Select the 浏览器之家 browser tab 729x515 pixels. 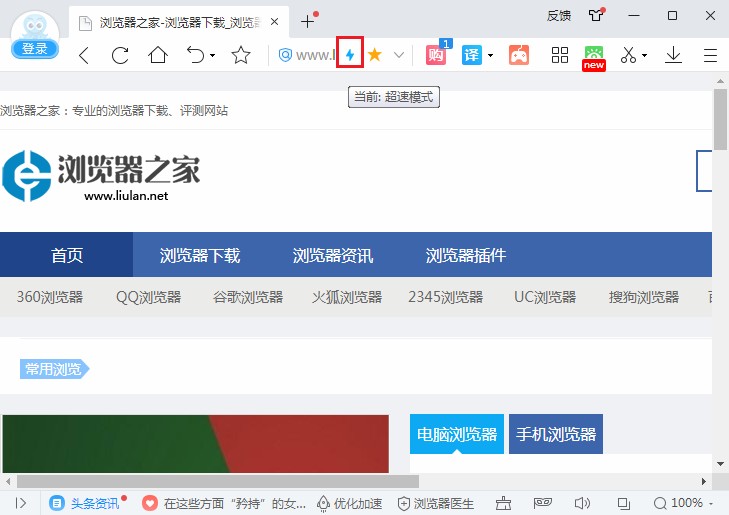coord(179,22)
